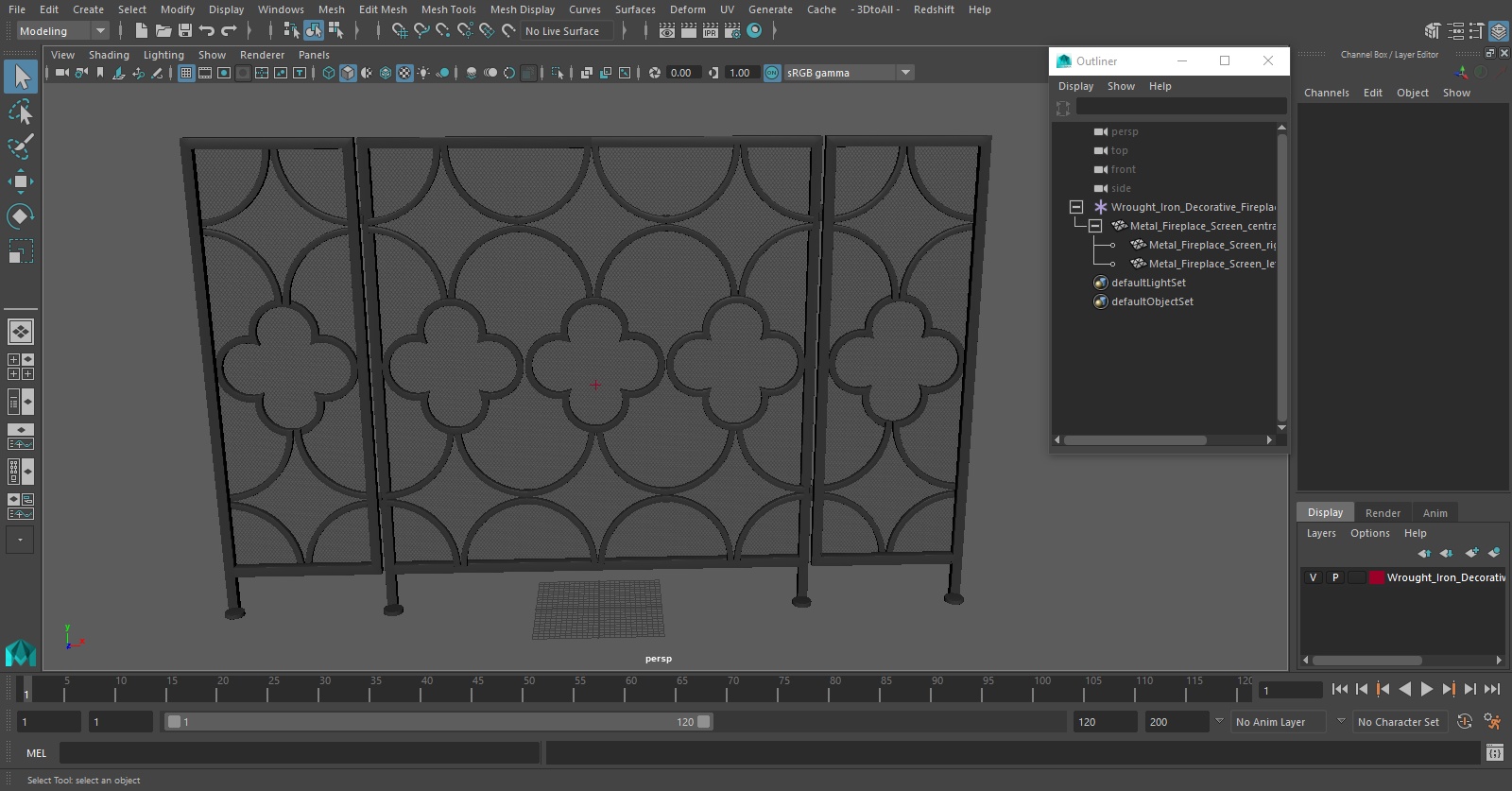Show the Modeling Toolkit panel
Screen dimensions: 1512x791
point(1434,31)
